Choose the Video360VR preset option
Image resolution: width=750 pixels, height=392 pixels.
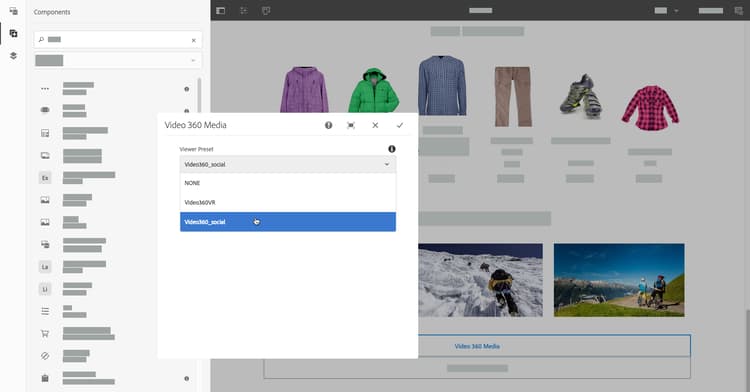click(288, 203)
